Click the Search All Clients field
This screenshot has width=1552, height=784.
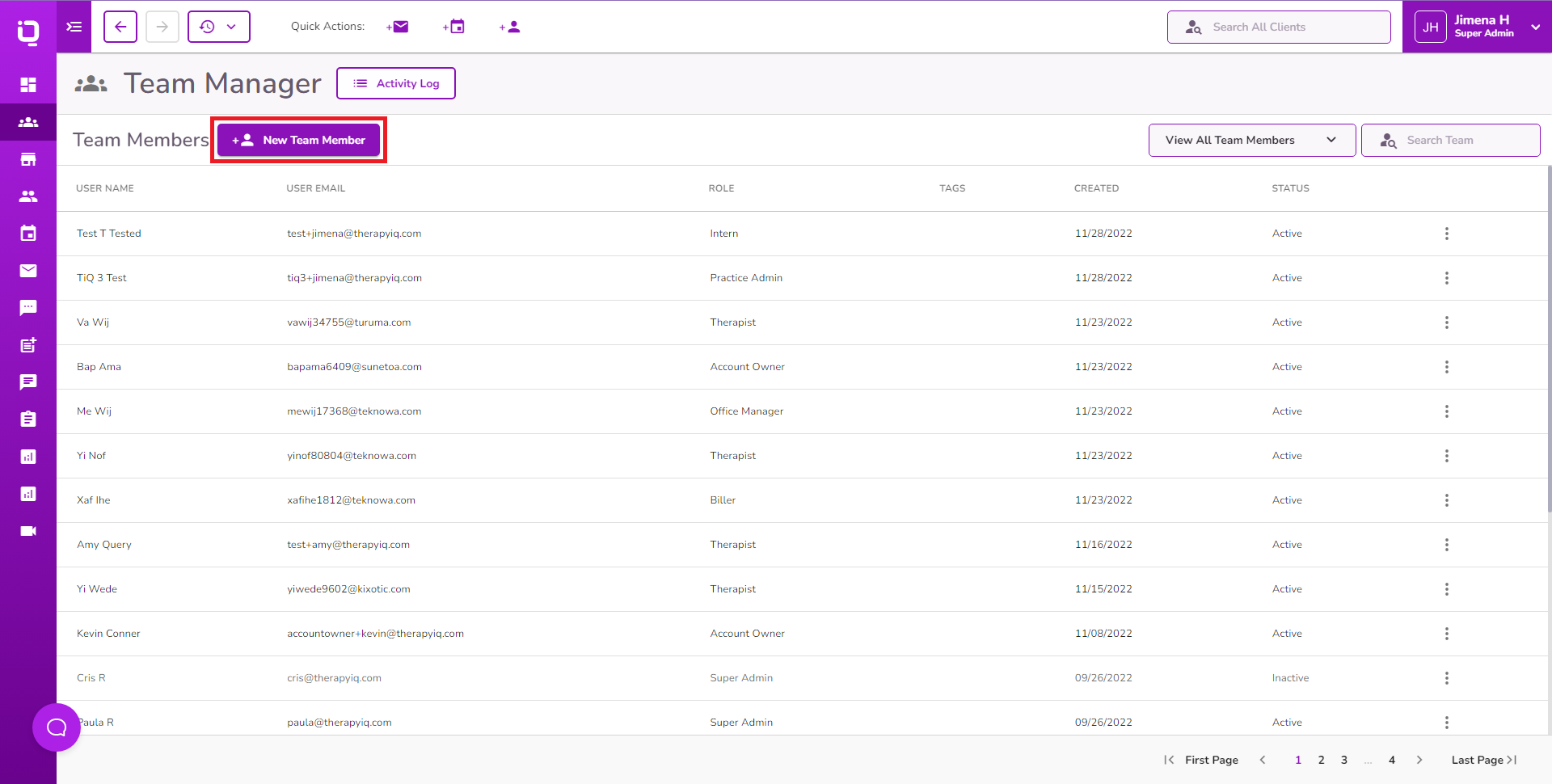(1279, 27)
